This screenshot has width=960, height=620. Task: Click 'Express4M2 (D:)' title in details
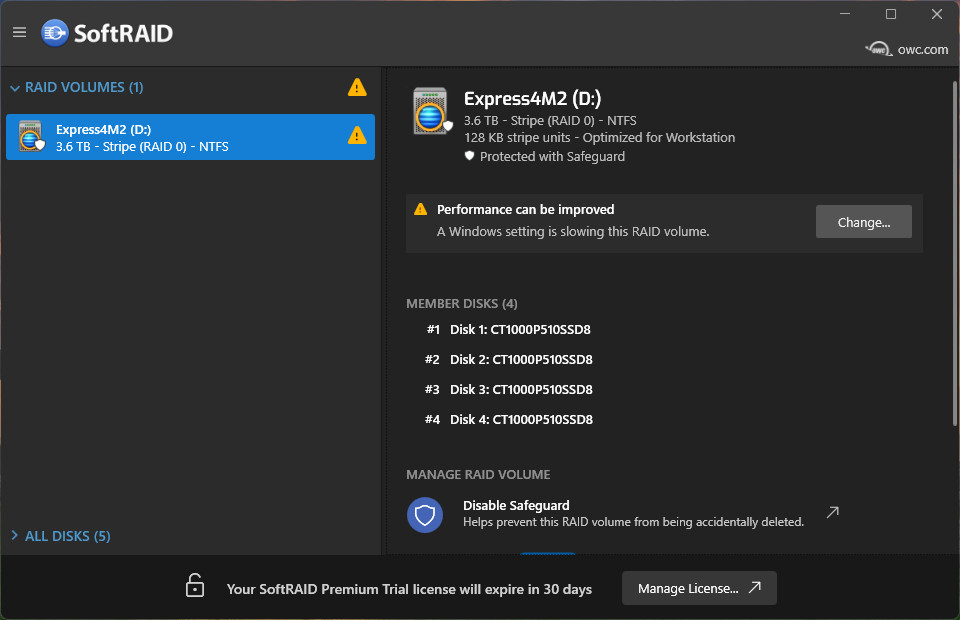pyautogui.click(x=533, y=99)
